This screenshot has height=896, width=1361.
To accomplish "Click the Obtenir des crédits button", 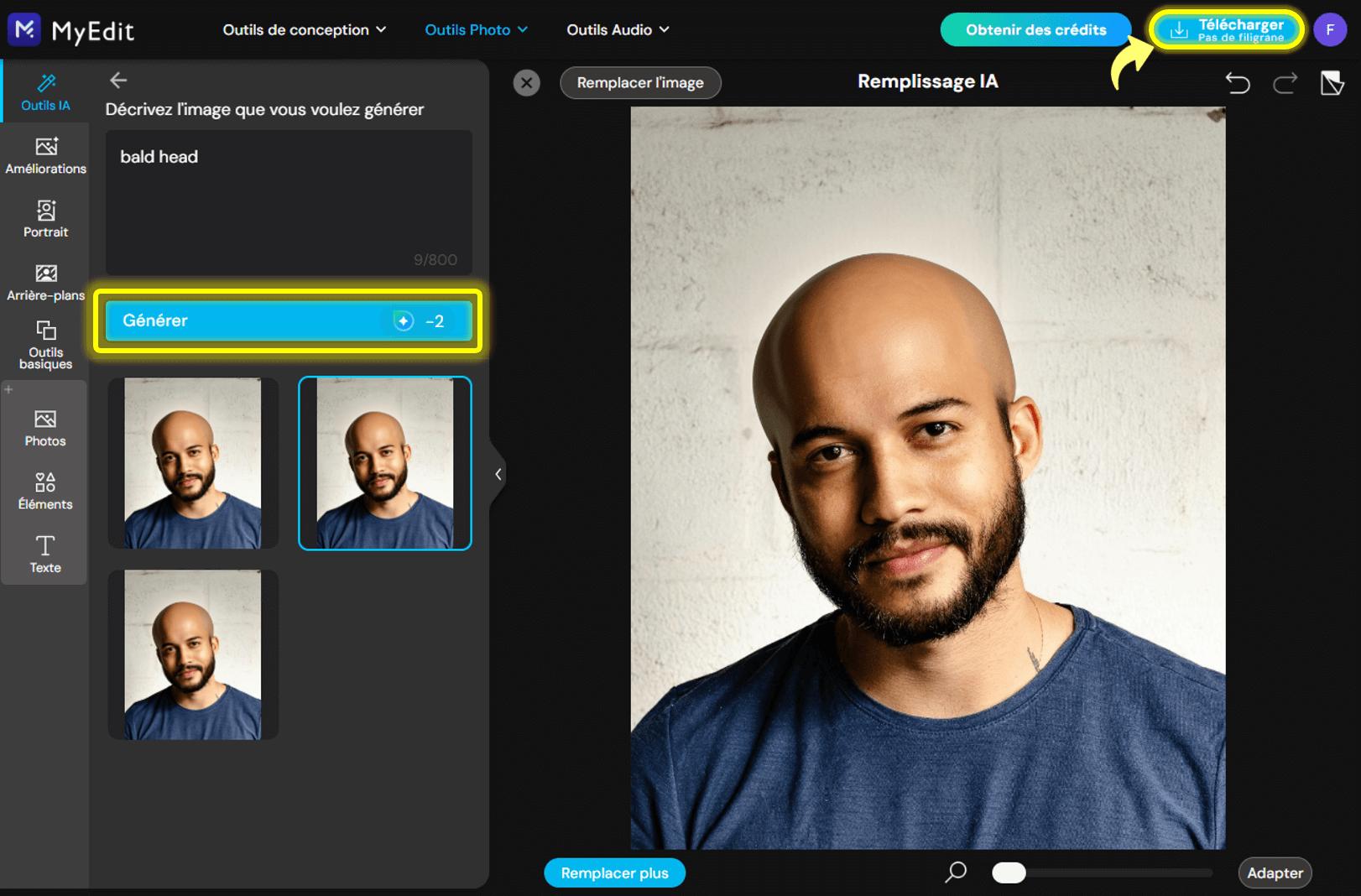I will coord(1035,30).
